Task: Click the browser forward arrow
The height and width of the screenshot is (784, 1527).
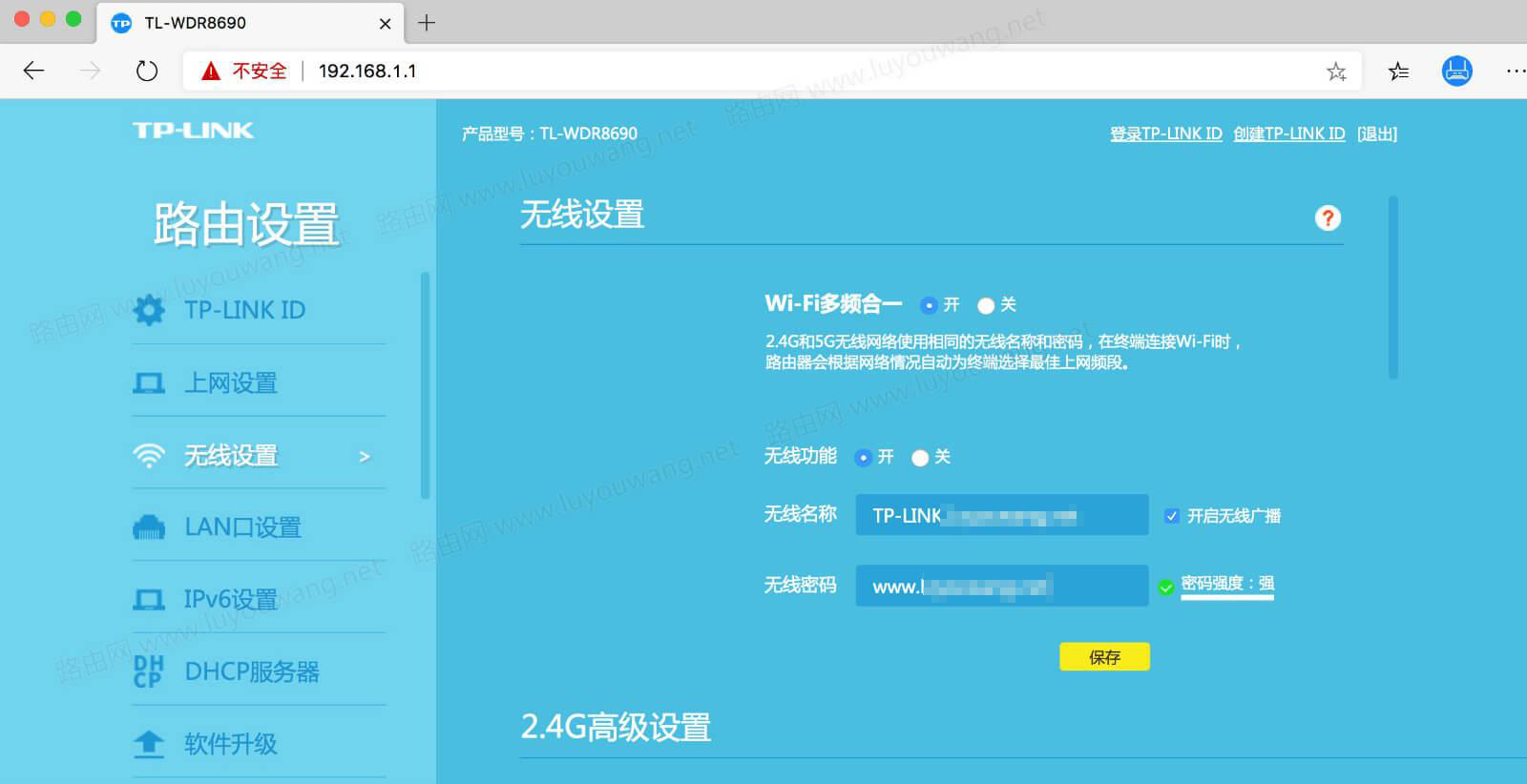Action: (x=91, y=71)
